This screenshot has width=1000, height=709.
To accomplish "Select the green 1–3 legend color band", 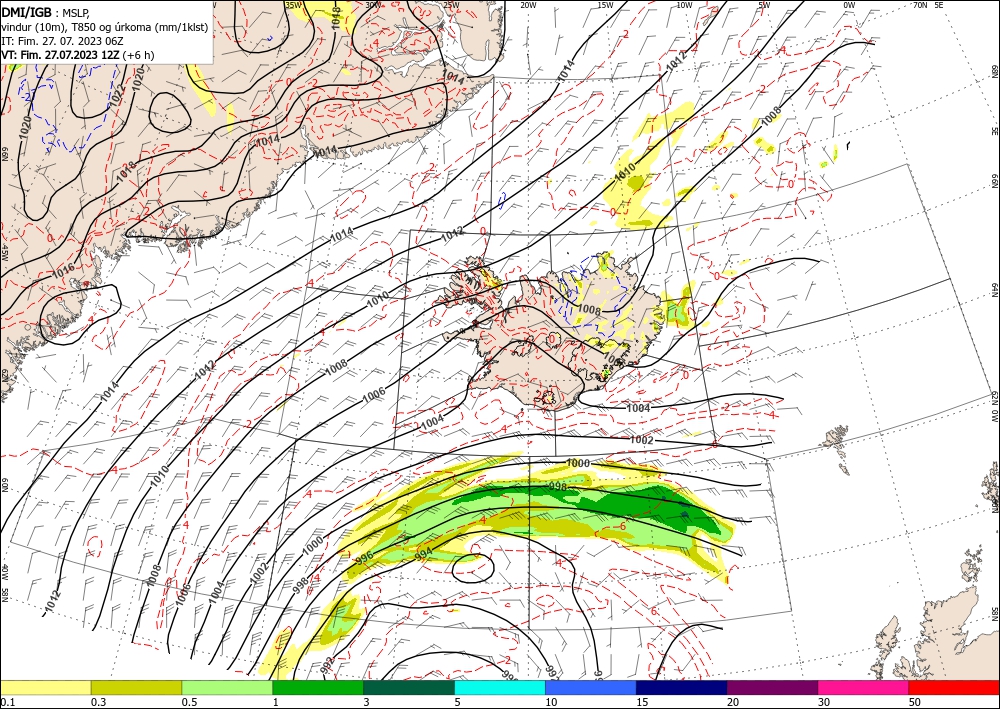I will (x=318, y=687).
